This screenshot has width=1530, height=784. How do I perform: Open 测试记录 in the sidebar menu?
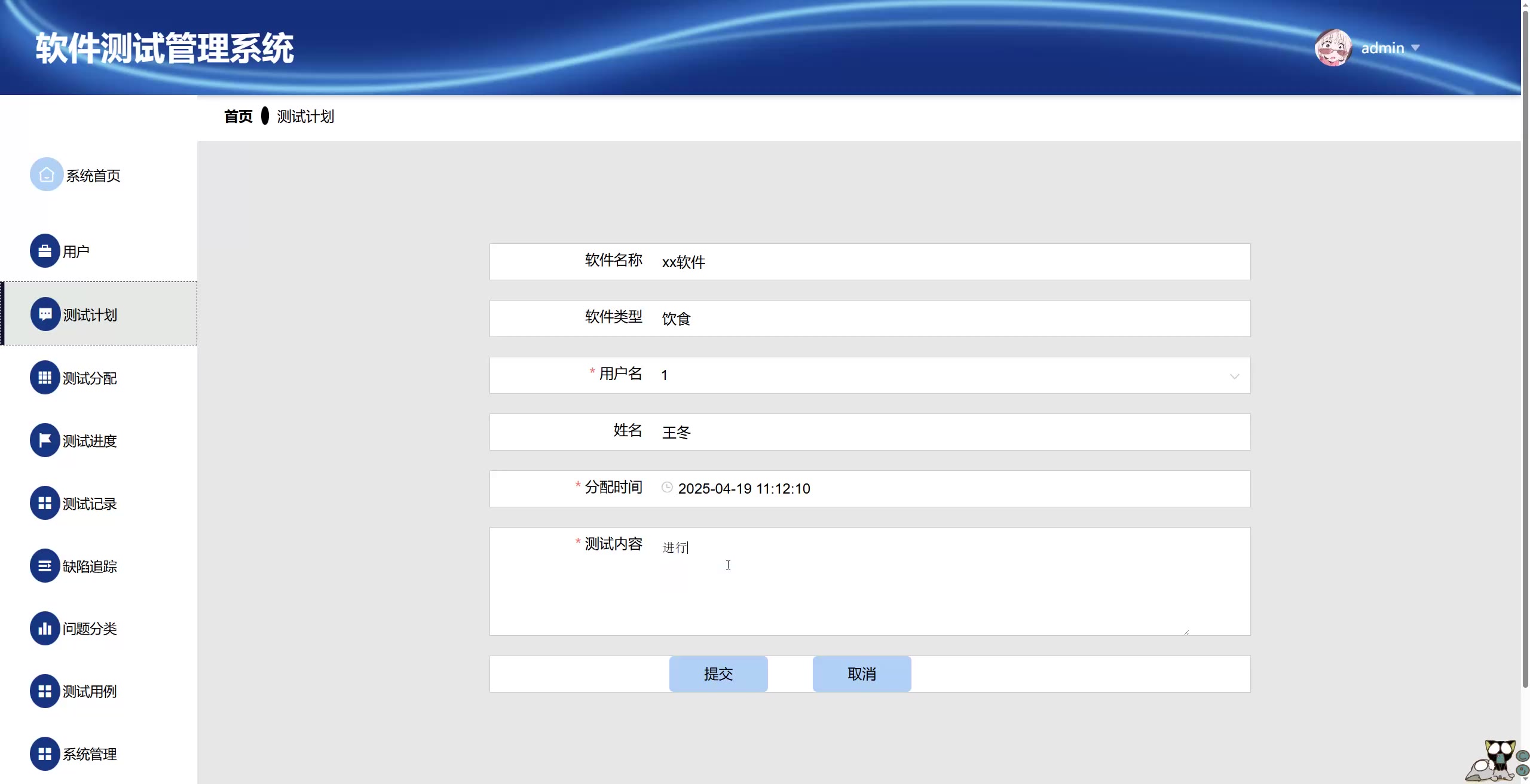[x=90, y=504]
